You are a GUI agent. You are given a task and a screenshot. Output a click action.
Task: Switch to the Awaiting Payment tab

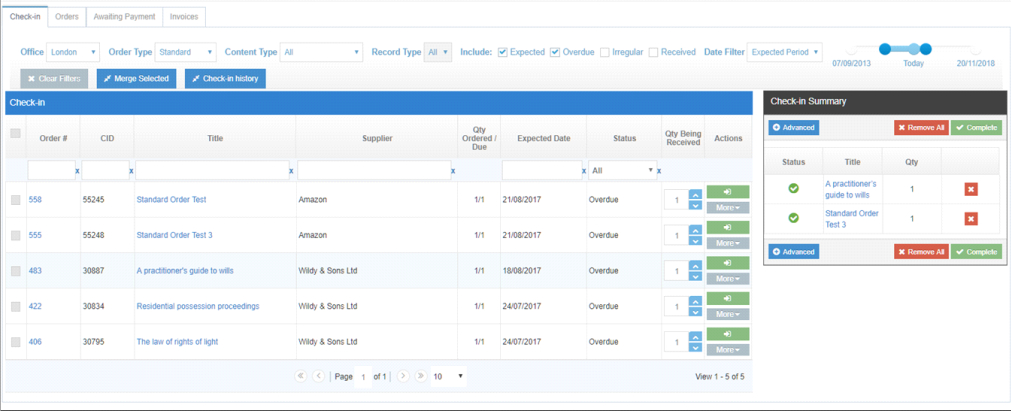click(x=124, y=17)
